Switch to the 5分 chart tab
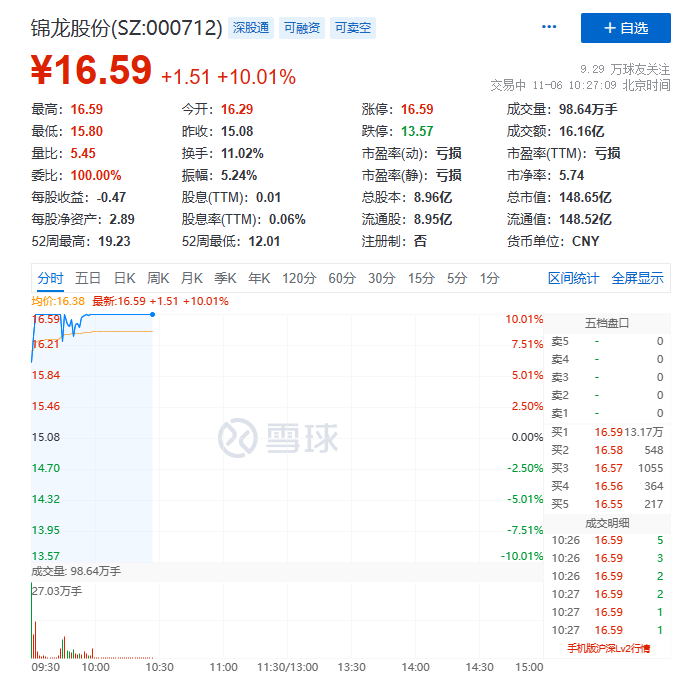Viewport: 673px width, 678px height. (x=457, y=278)
